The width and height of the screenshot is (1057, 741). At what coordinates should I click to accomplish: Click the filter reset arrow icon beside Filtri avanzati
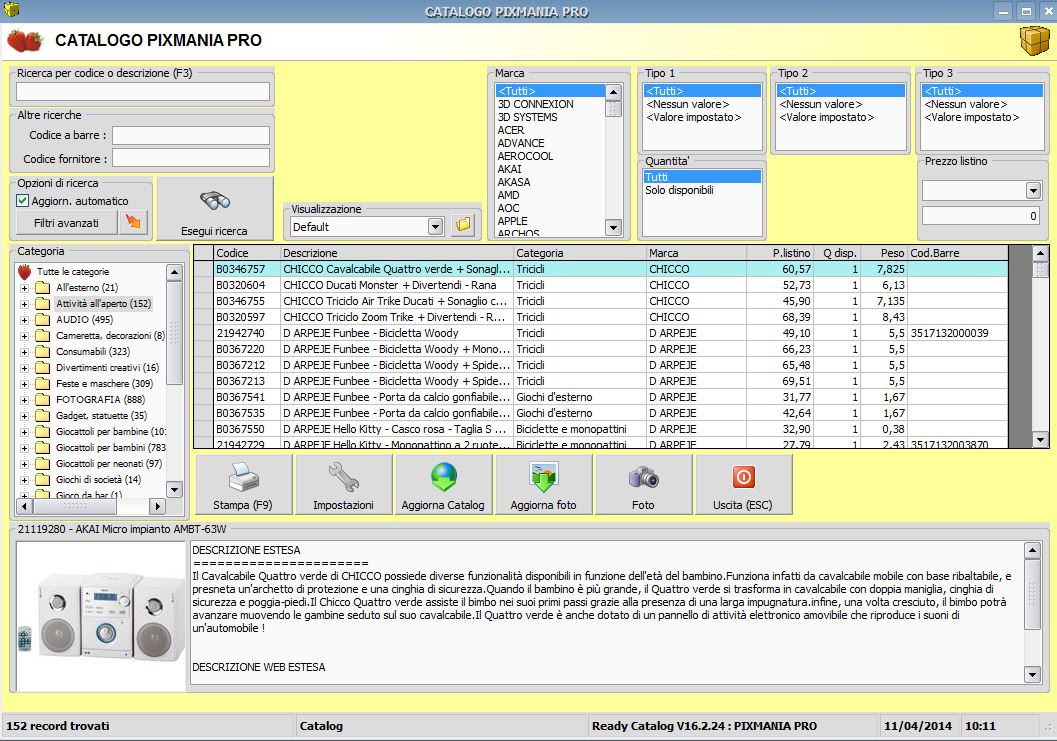(x=133, y=222)
